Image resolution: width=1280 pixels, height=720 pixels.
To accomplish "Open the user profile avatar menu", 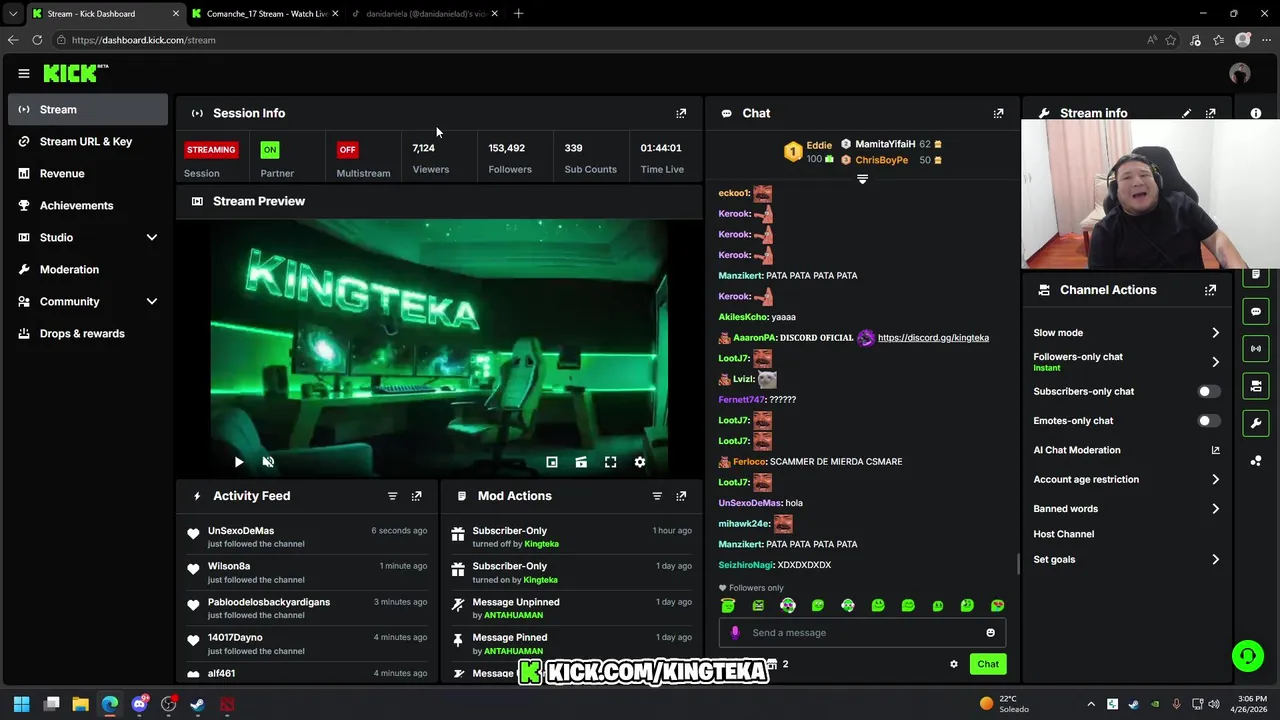I will 1240,73.
